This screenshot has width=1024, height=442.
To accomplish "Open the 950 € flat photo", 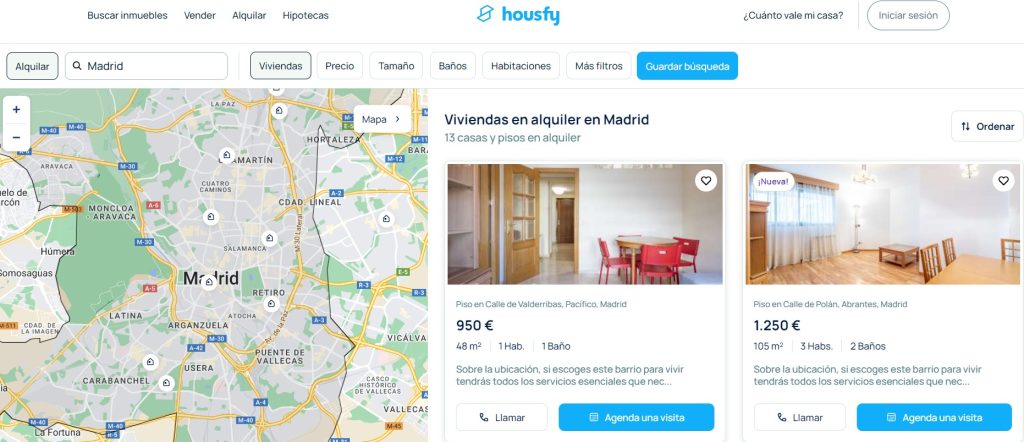I will tap(585, 224).
